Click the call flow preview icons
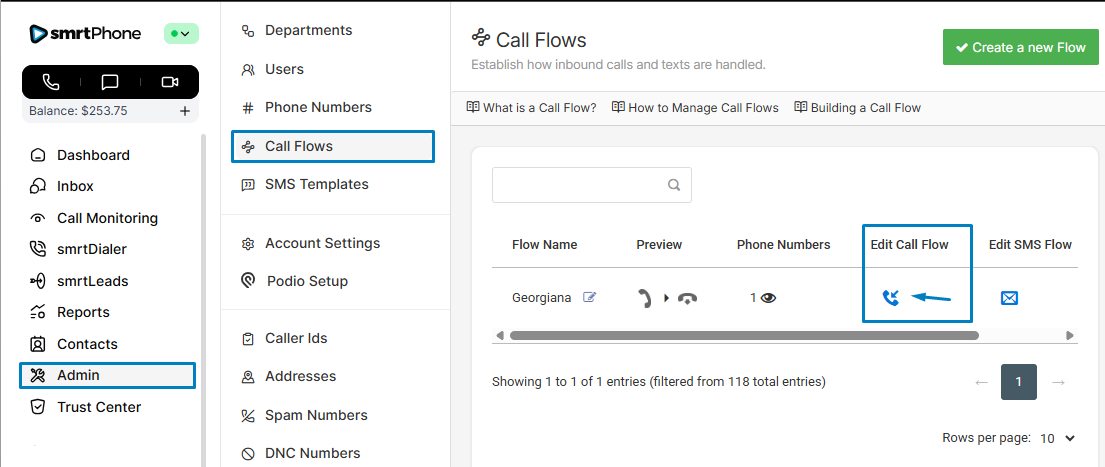 point(667,298)
